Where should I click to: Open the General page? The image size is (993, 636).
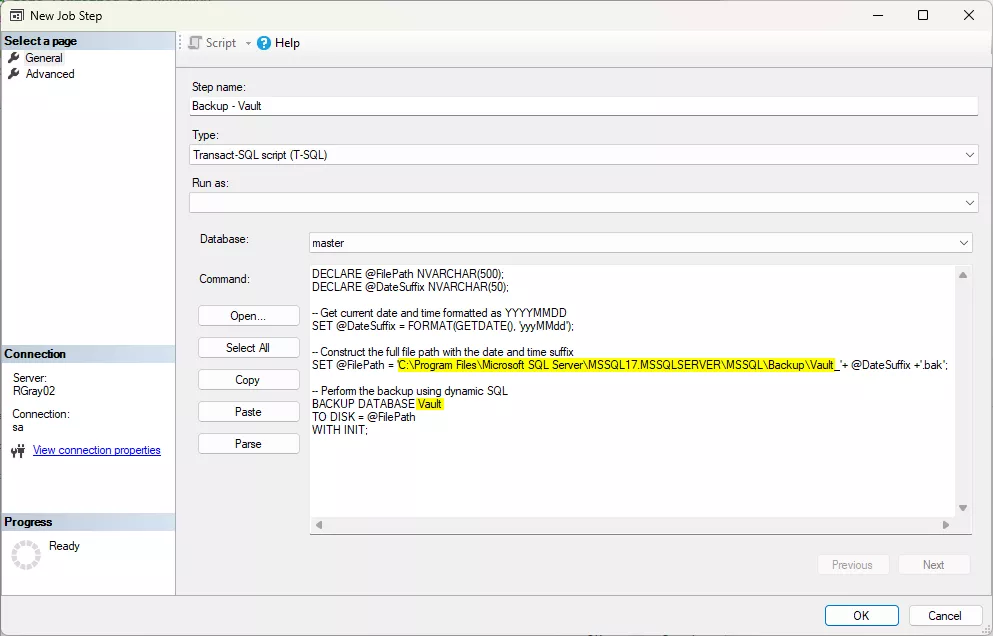tap(44, 58)
